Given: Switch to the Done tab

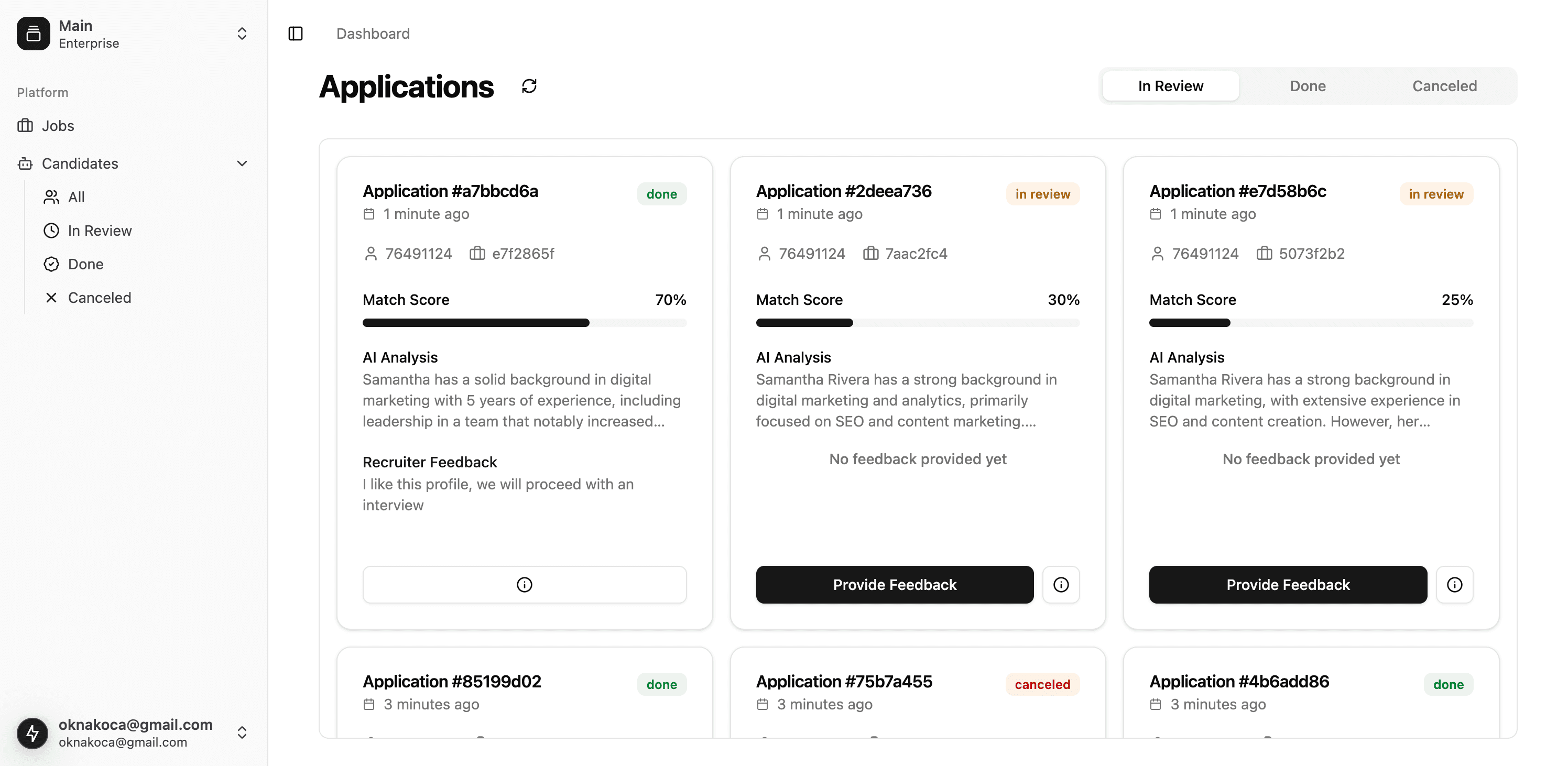Looking at the screenshot, I should click(x=1307, y=86).
